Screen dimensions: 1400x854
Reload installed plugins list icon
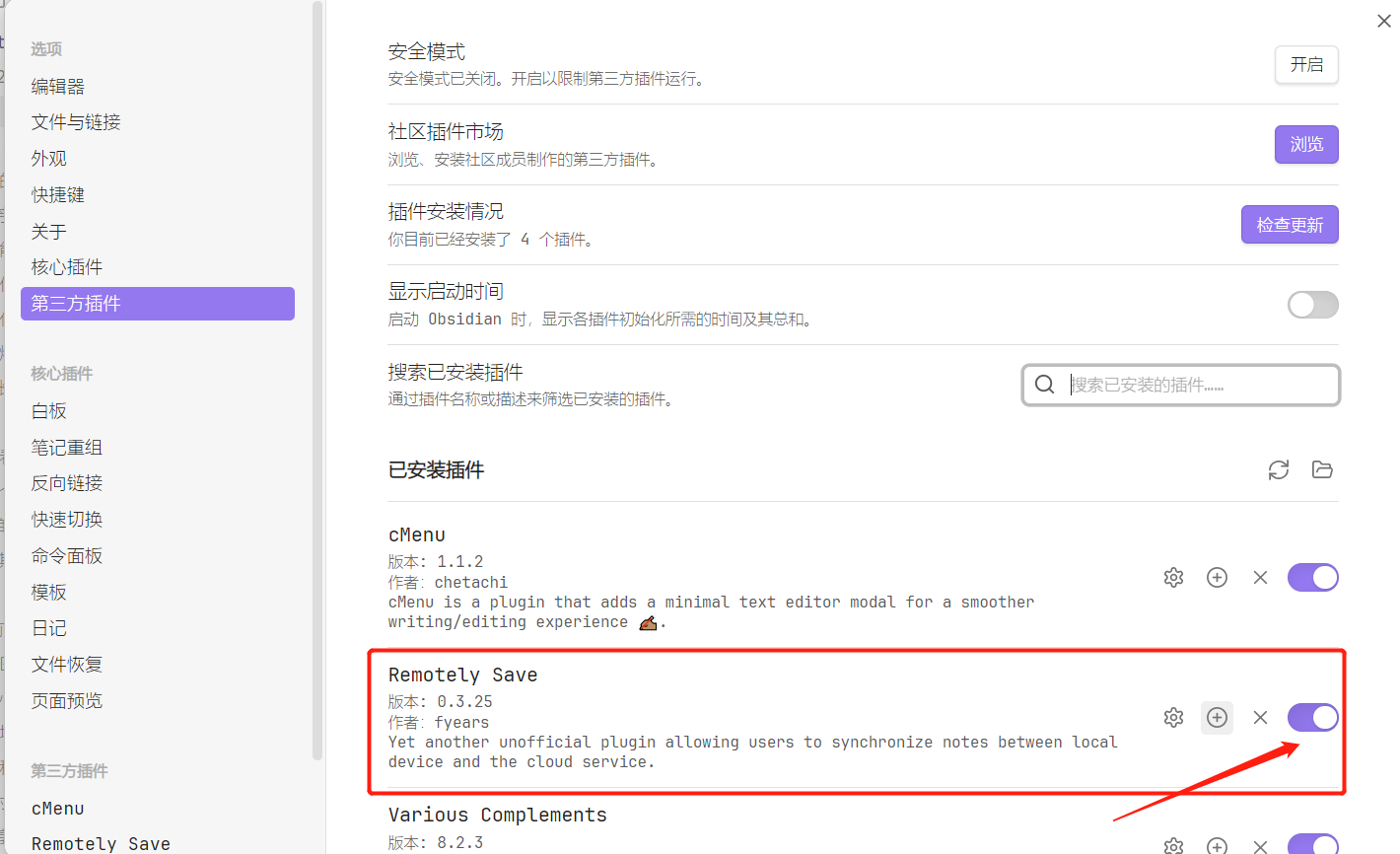tap(1279, 470)
